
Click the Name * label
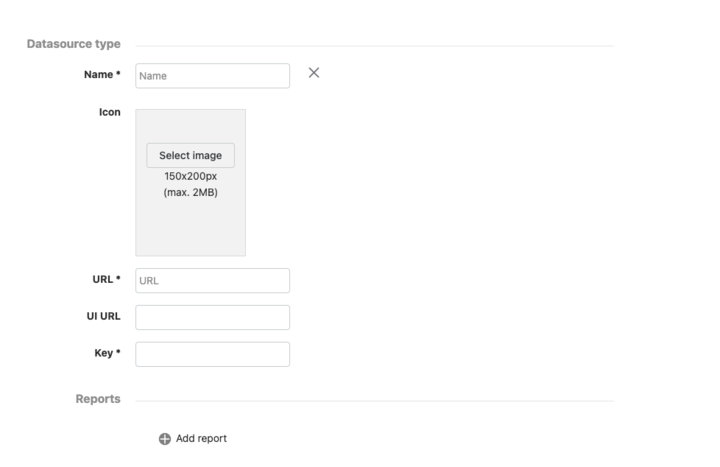pyautogui.click(x=102, y=74)
